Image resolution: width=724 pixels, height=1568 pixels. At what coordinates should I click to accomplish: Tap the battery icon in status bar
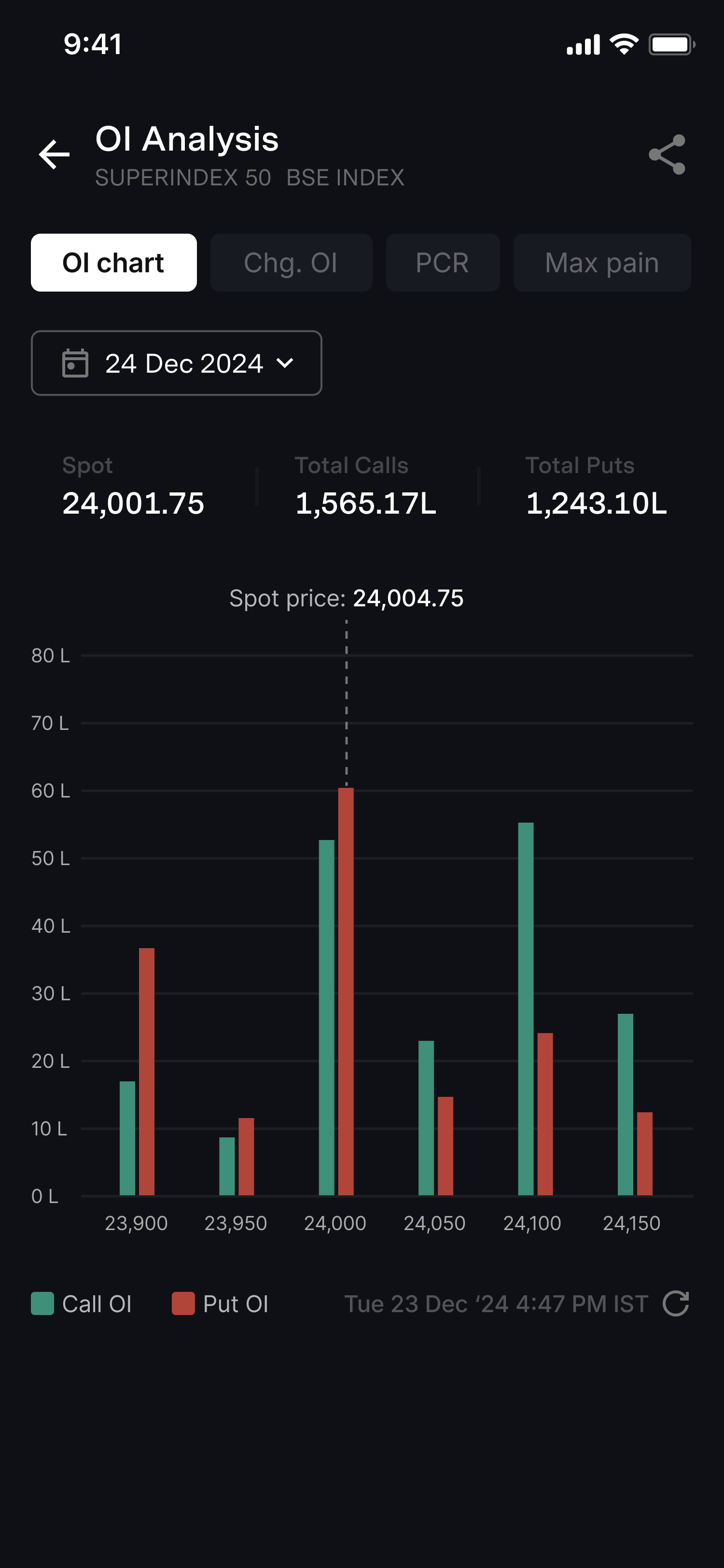671,44
